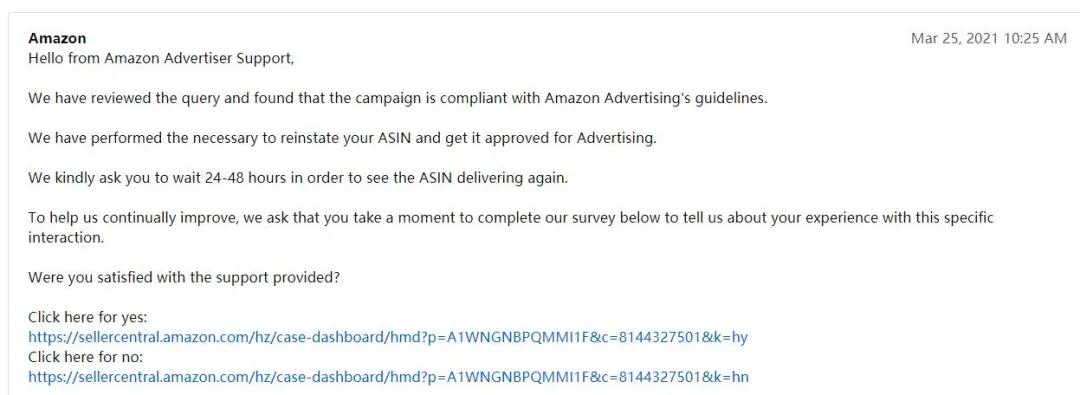This screenshot has width=1080, height=395.
Task: Open the 'Click here for no' survey link
Action: [x=388, y=377]
